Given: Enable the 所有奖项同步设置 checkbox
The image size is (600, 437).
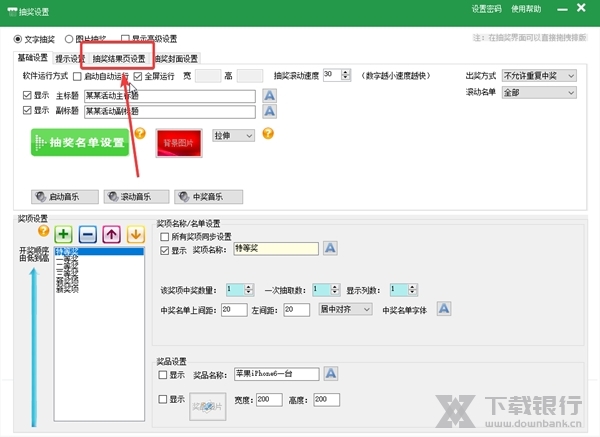Looking at the screenshot, I should [165, 237].
